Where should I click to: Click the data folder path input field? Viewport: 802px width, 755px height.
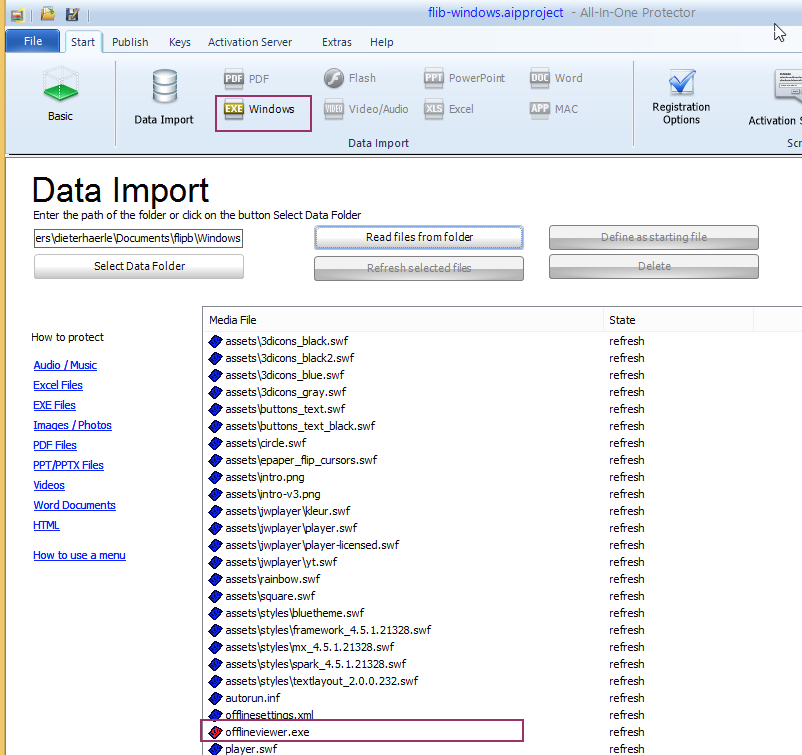point(138,238)
